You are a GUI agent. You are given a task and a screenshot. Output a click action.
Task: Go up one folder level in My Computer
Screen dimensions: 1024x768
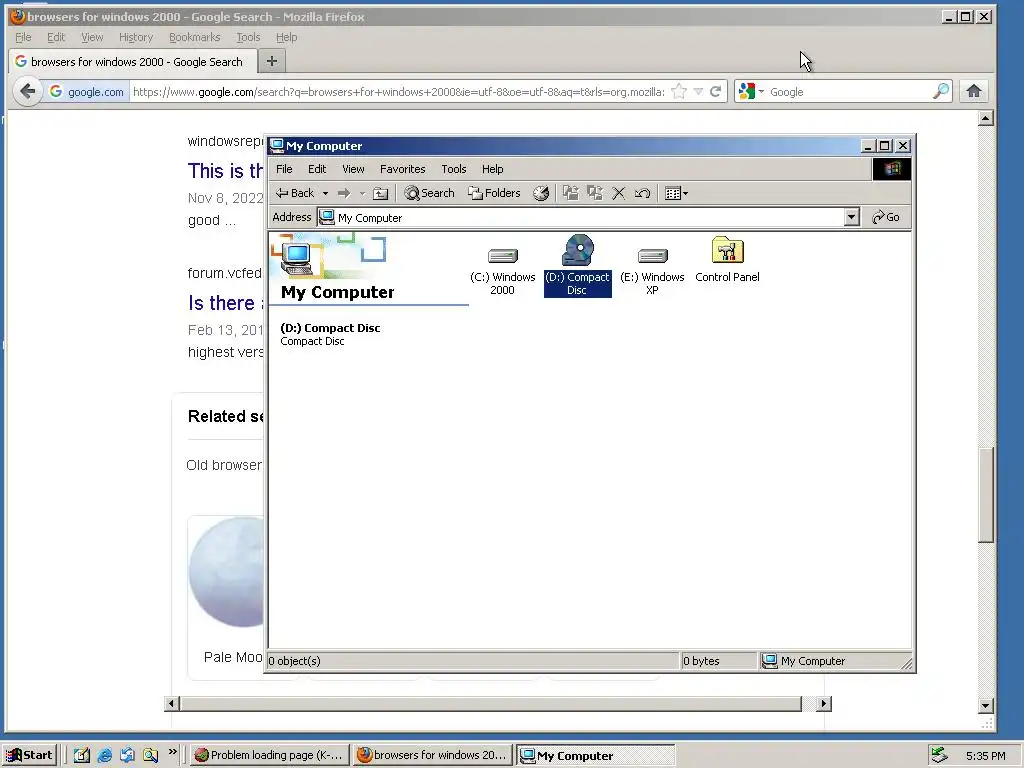(381, 193)
